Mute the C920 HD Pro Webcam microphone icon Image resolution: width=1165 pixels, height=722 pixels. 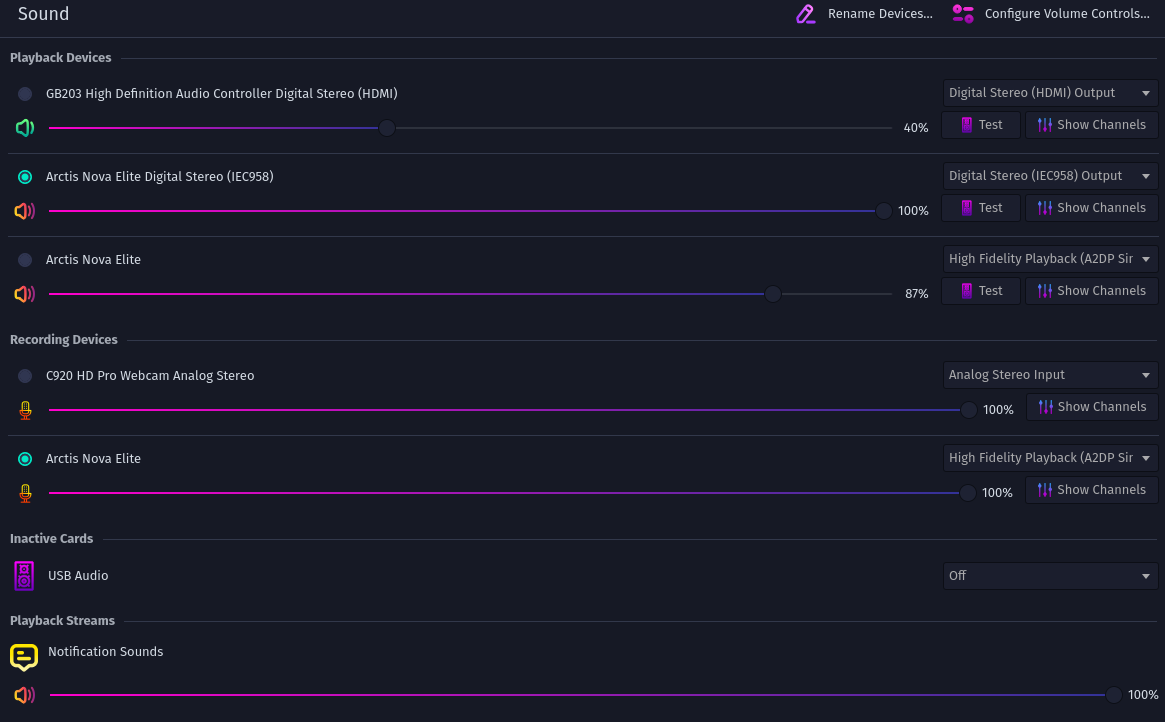pos(25,410)
